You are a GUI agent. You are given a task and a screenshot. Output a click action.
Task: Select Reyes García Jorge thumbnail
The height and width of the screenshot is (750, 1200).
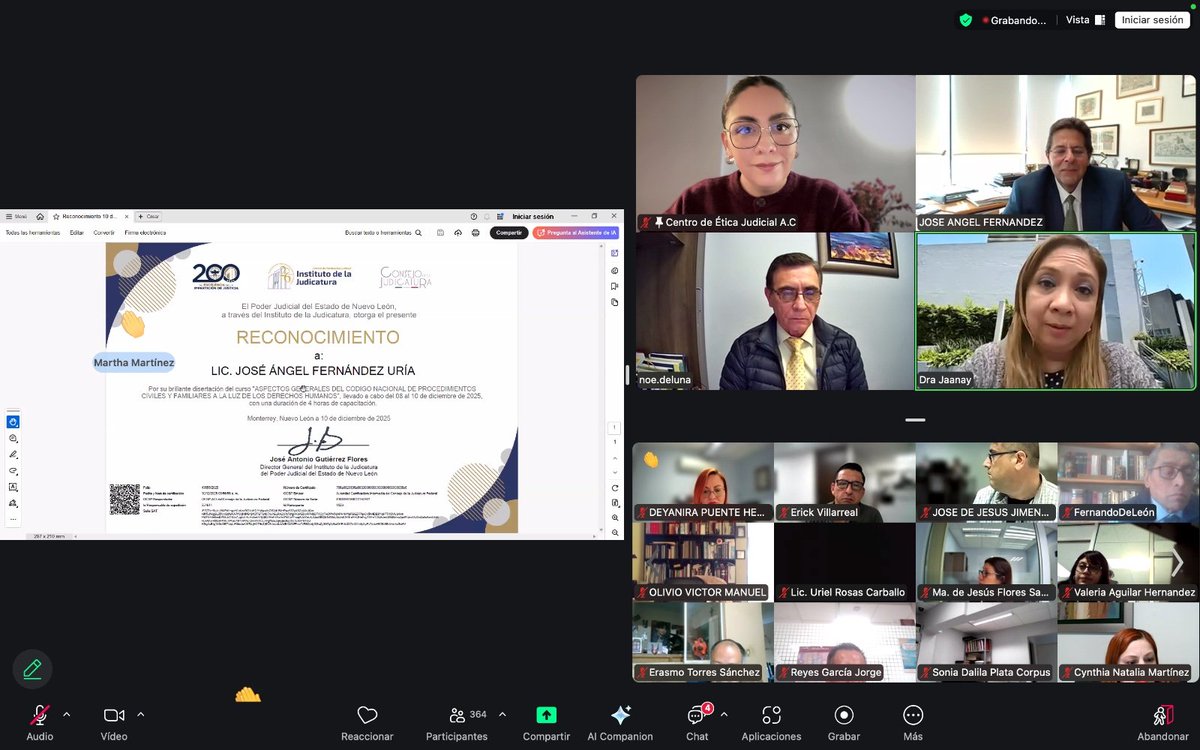845,642
